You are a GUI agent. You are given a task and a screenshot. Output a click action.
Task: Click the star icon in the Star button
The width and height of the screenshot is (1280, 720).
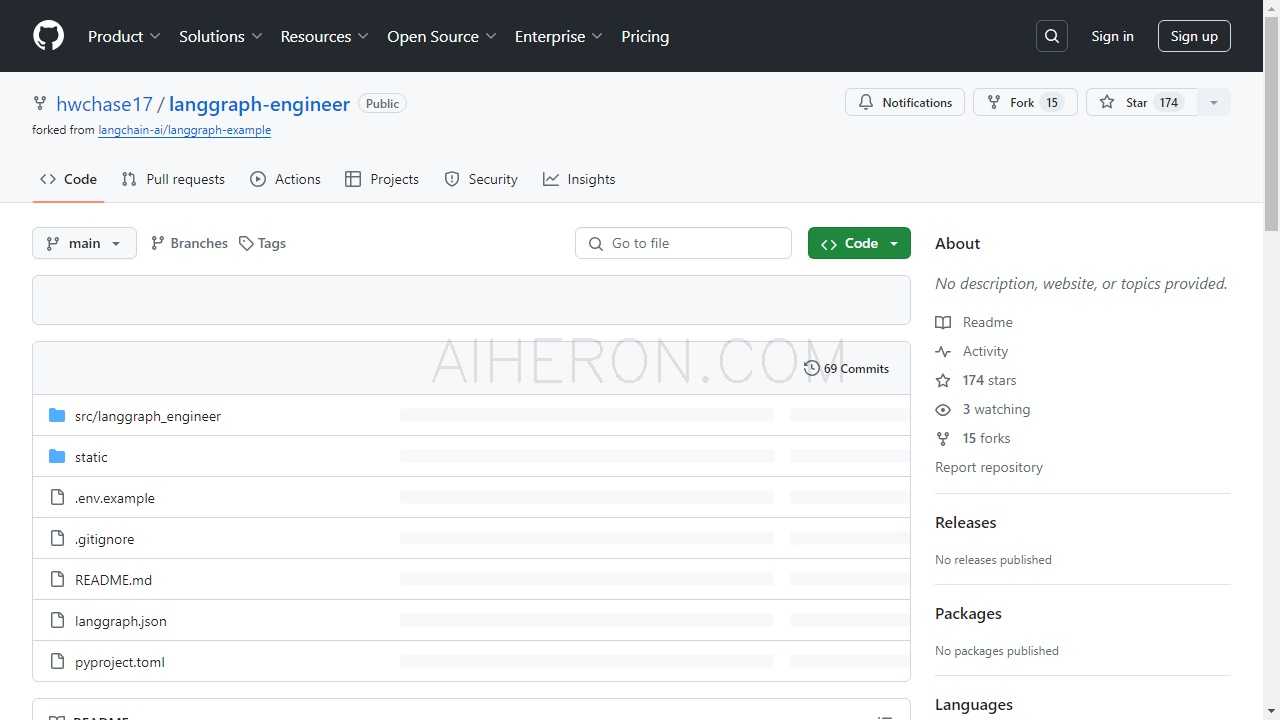[x=1107, y=102]
